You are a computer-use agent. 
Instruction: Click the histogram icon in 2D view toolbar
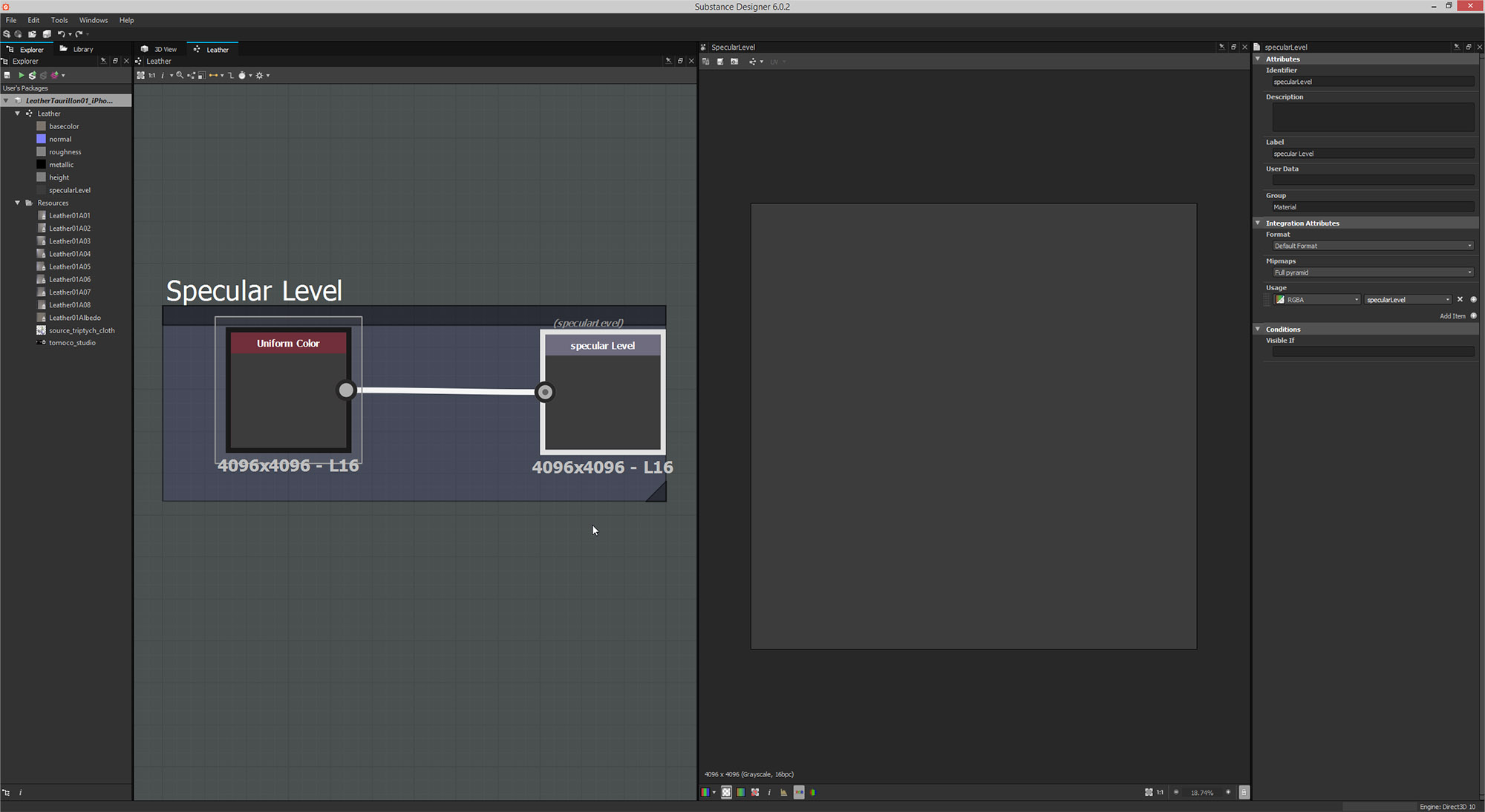click(783, 793)
